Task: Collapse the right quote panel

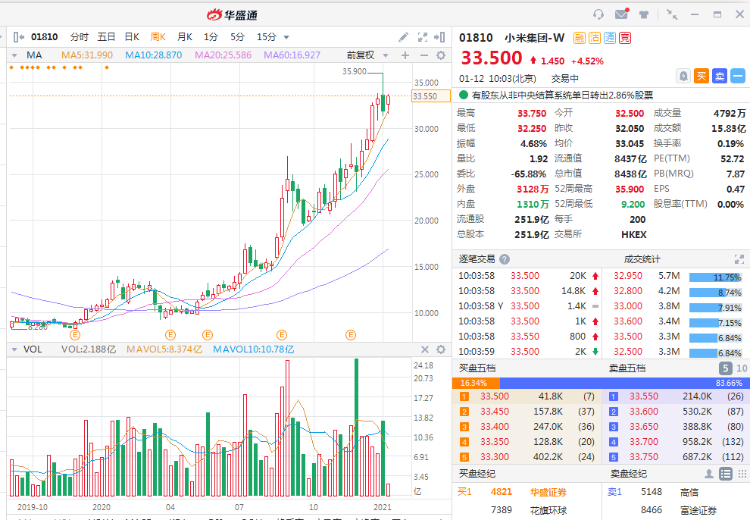Action: point(440,37)
